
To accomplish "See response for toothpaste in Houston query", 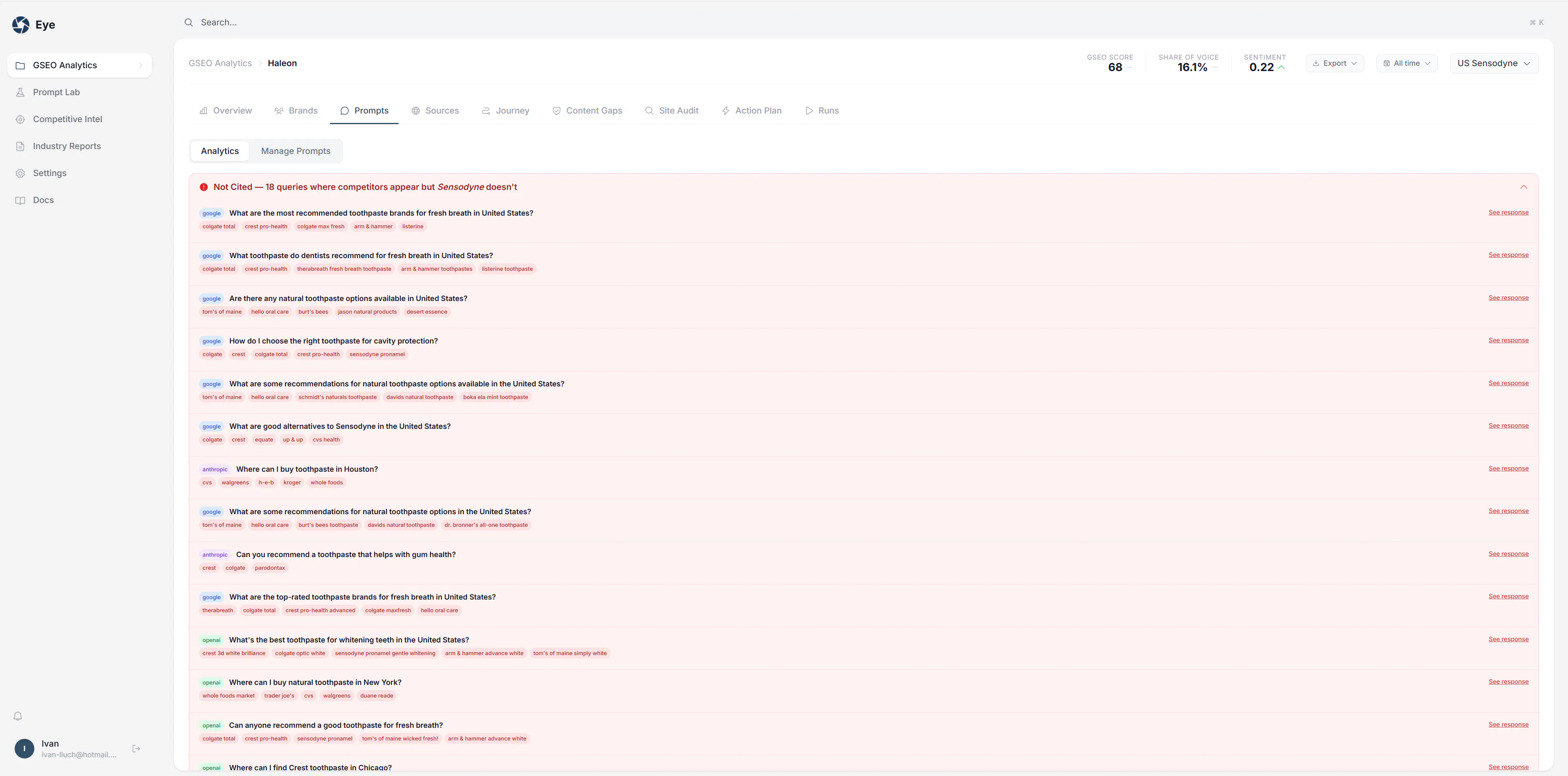I will 1508,468.
